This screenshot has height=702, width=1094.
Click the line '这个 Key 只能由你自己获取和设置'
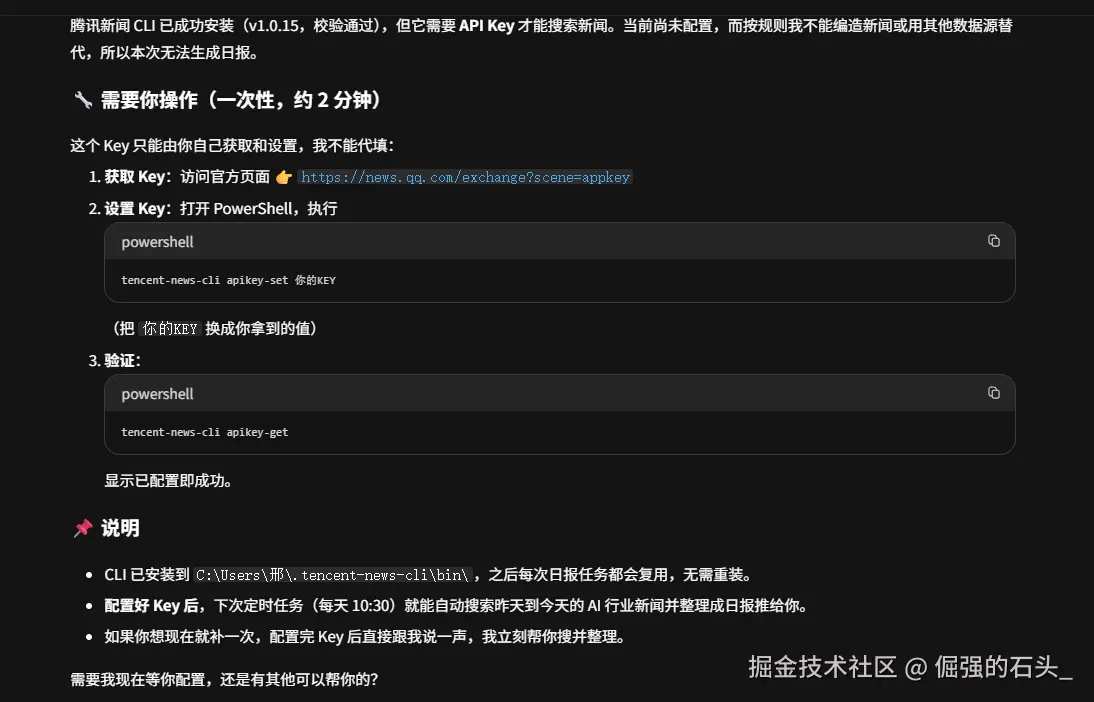pyautogui.click(x=232, y=146)
